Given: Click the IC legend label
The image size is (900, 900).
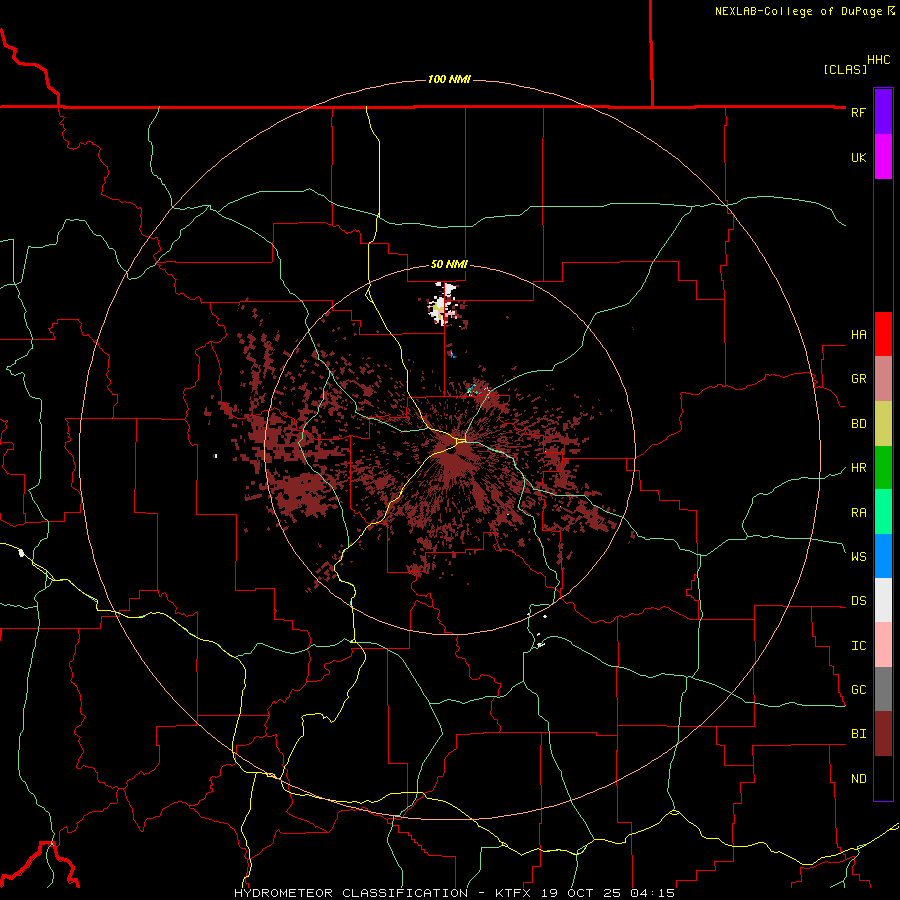Looking at the screenshot, I should (x=858, y=646).
